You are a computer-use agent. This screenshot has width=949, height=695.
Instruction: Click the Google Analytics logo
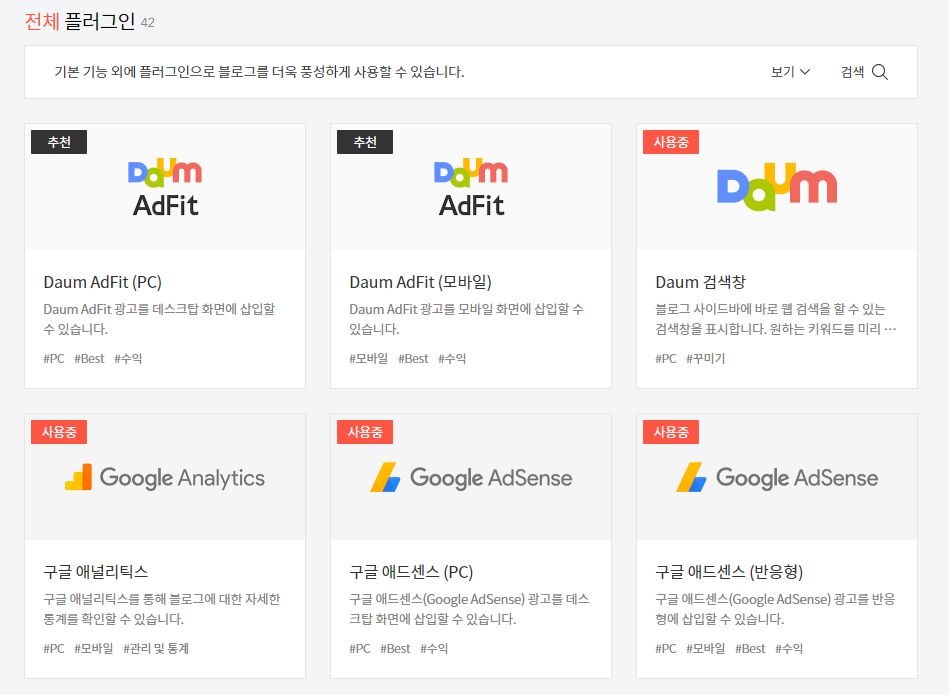[165, 478]
